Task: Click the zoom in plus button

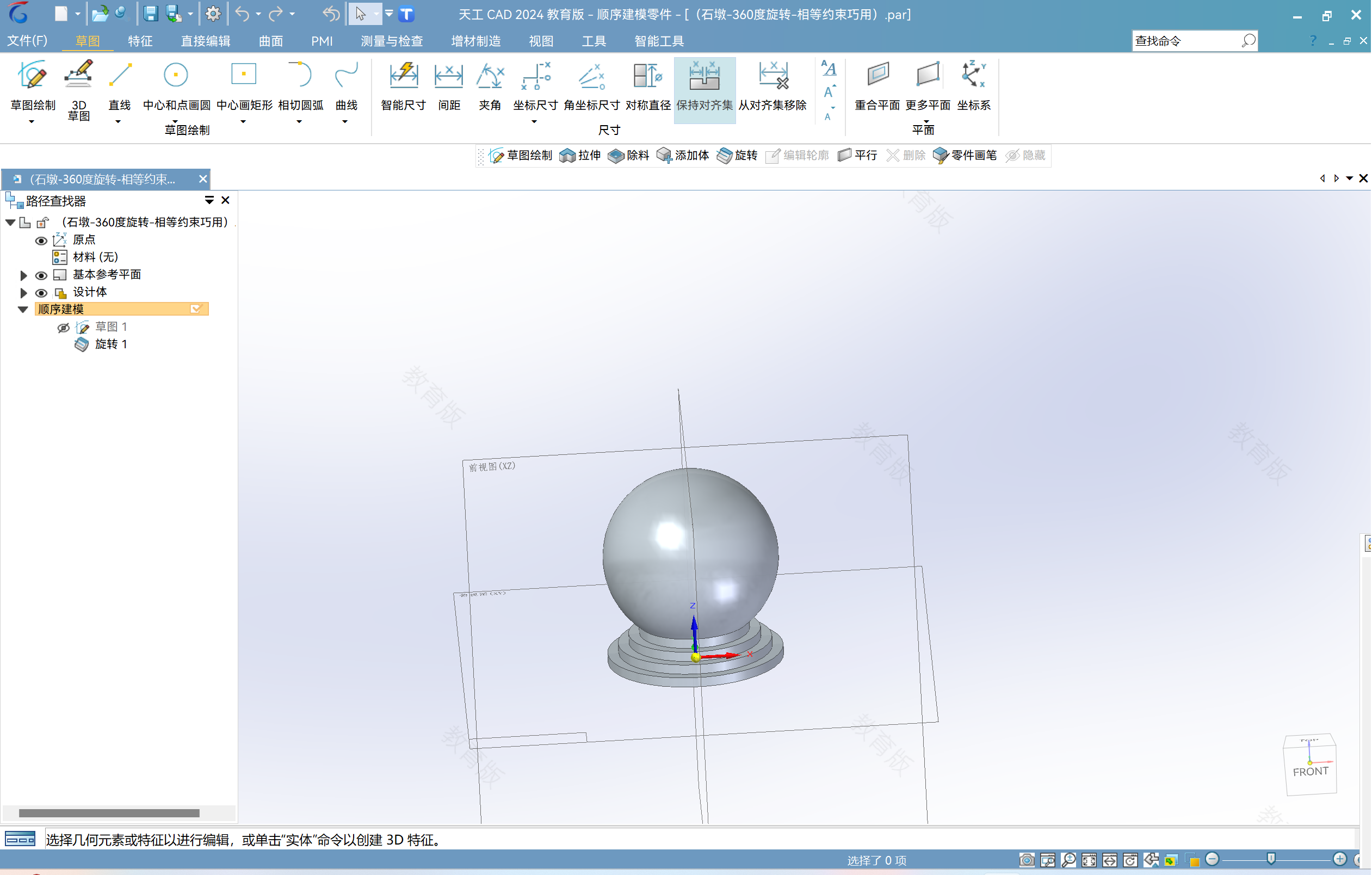Action: click(1339, 859)
